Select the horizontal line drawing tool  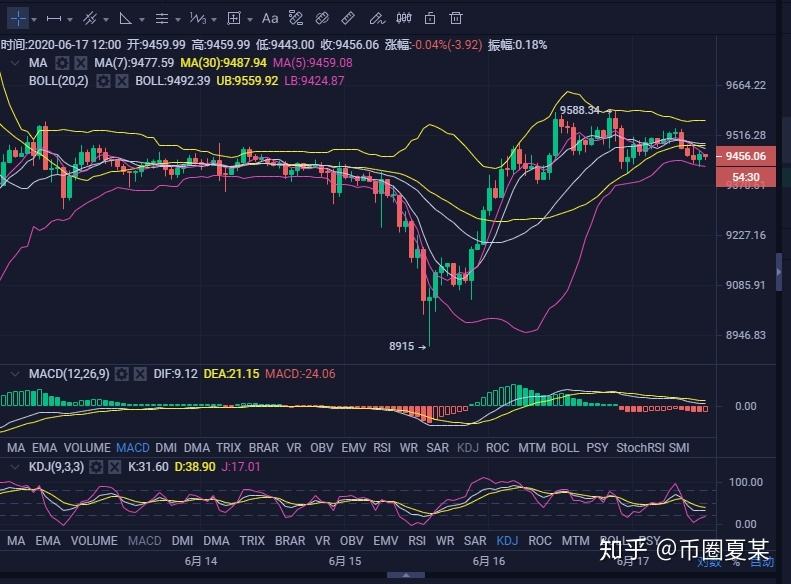[x=53, y=19]
